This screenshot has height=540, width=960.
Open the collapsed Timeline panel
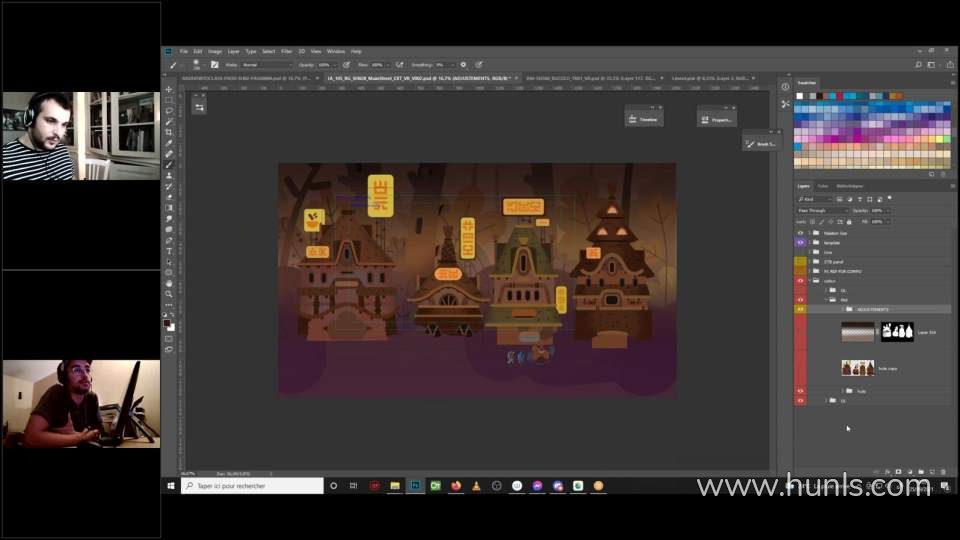[644, 119]
